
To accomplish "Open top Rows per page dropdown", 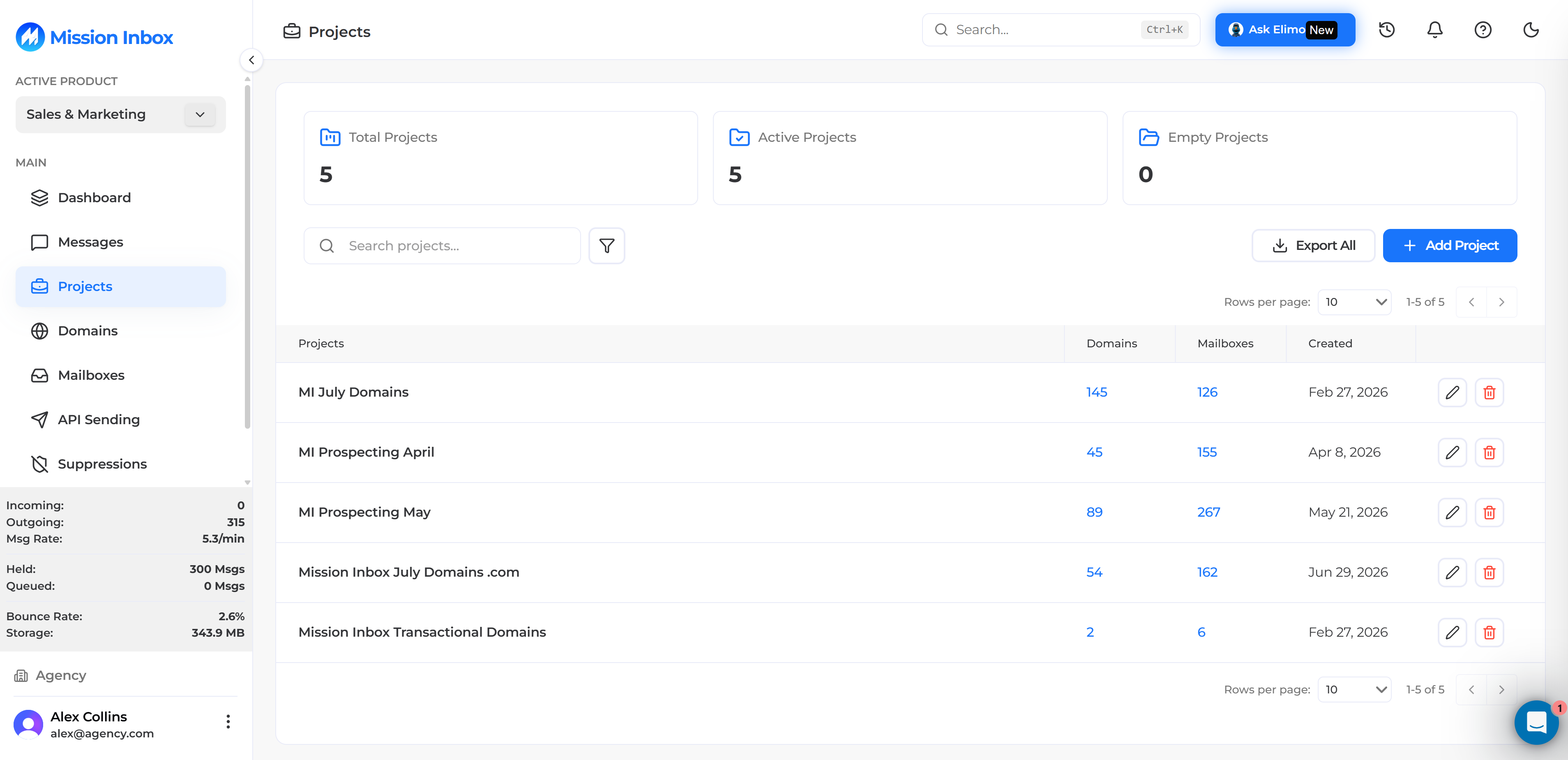I will click(1354, 302).
